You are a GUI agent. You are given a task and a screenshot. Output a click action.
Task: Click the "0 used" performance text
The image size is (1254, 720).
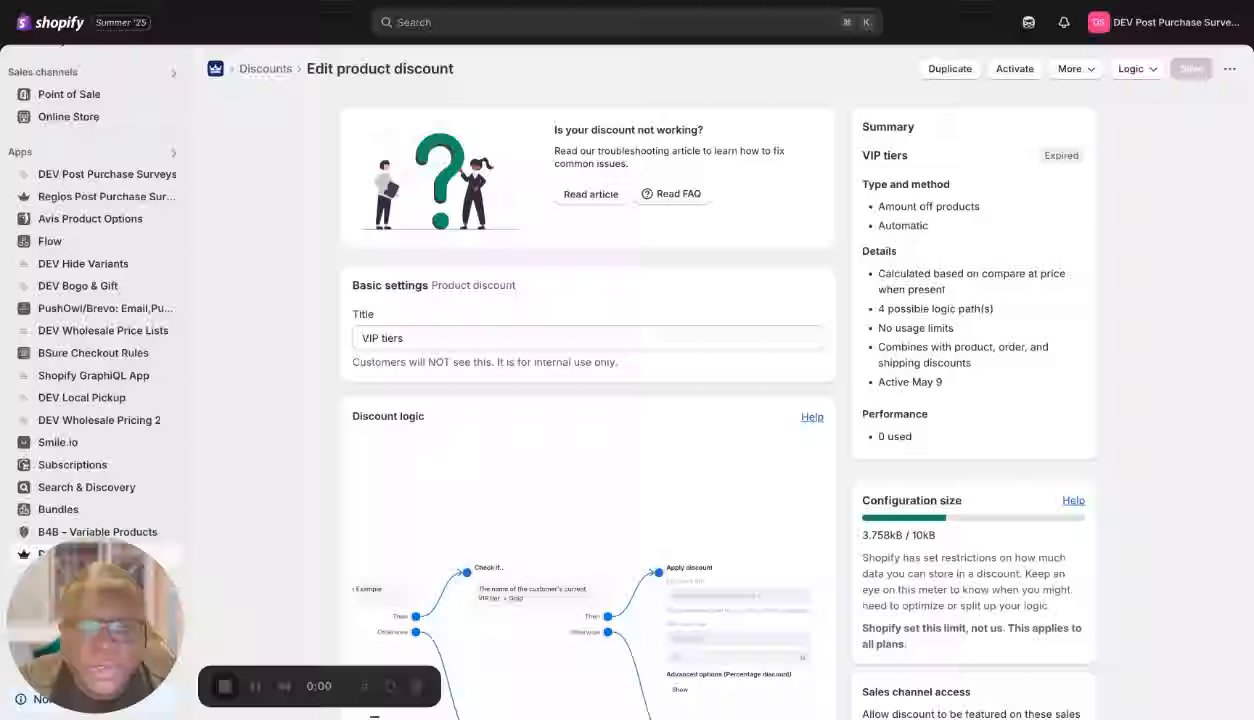pos(894,437)
